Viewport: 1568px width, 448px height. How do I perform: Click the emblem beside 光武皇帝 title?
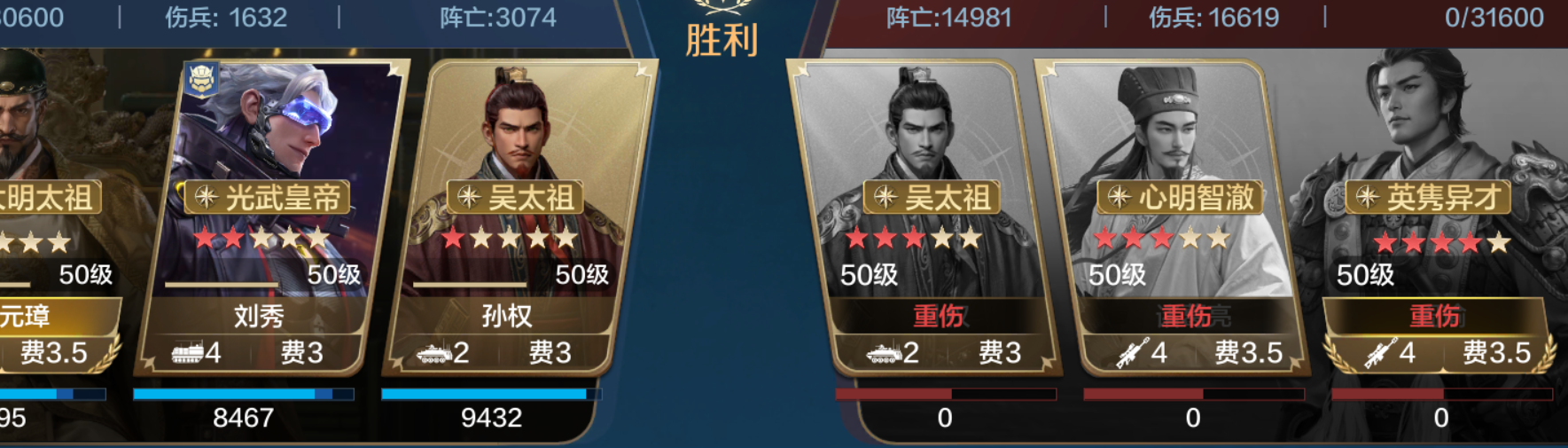pyautogui.click(x=207, y=198)
